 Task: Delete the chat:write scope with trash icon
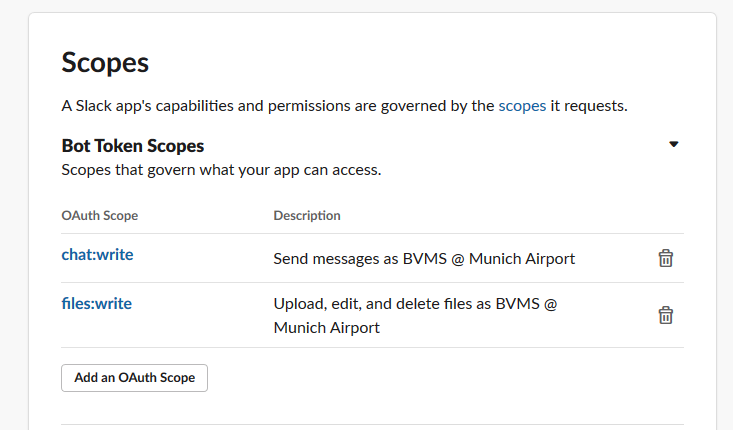(x=665, y=258)
